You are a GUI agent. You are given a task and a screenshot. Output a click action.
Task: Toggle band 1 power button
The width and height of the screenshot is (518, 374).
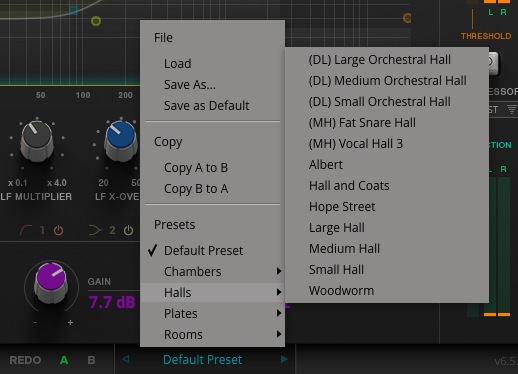58,230
